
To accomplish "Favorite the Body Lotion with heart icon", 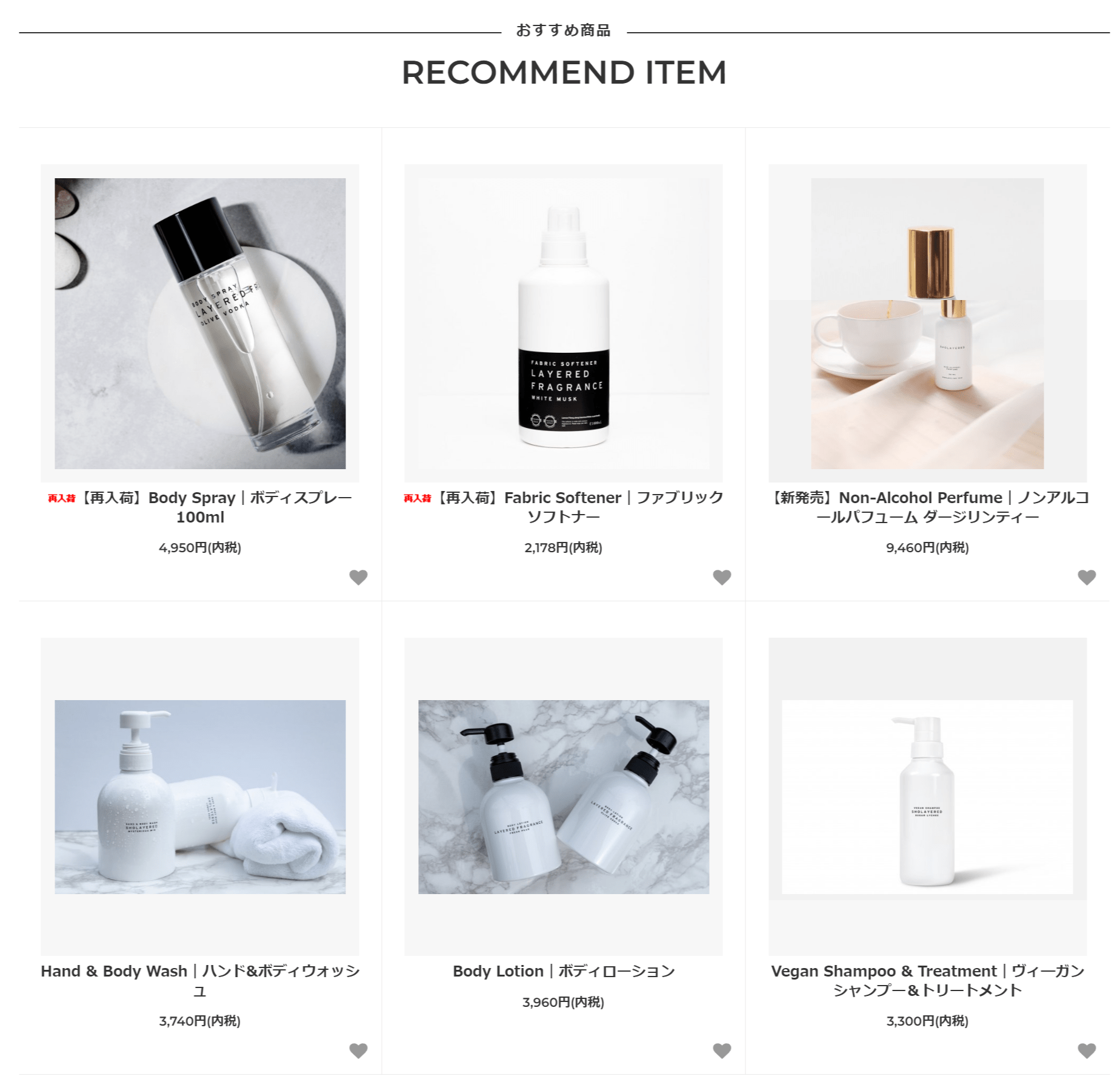I will [722, 1050].
